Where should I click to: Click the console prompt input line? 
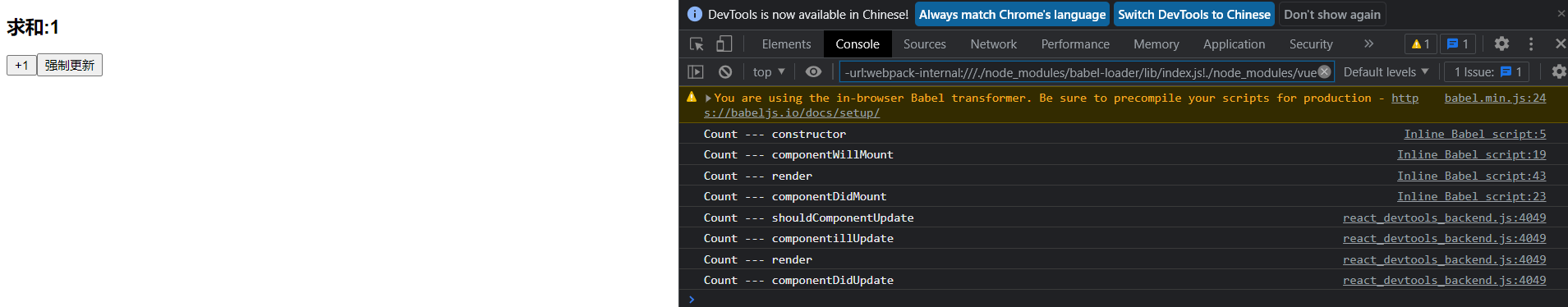tap(1123, 299)
